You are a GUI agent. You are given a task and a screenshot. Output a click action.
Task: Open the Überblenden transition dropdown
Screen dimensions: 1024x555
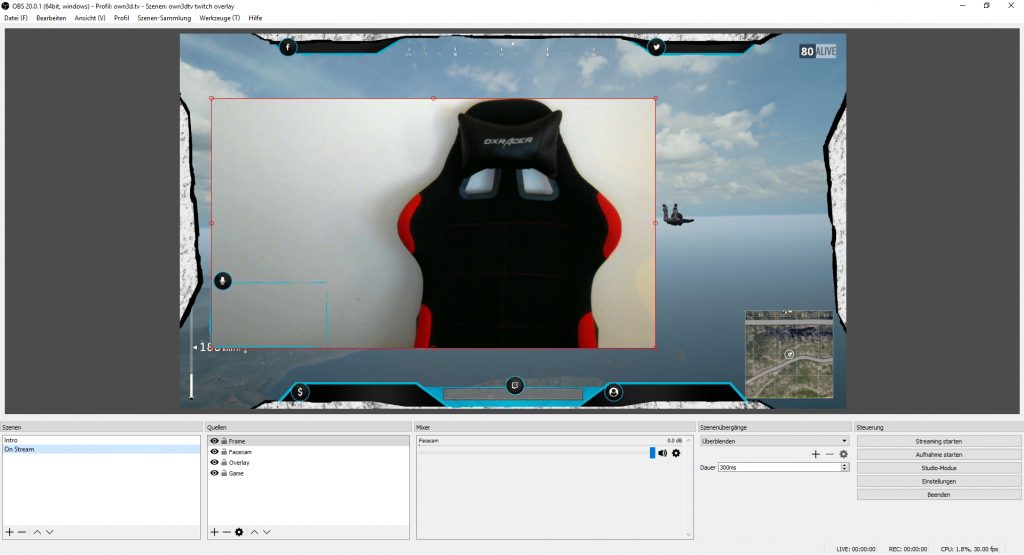pos(774,440)
